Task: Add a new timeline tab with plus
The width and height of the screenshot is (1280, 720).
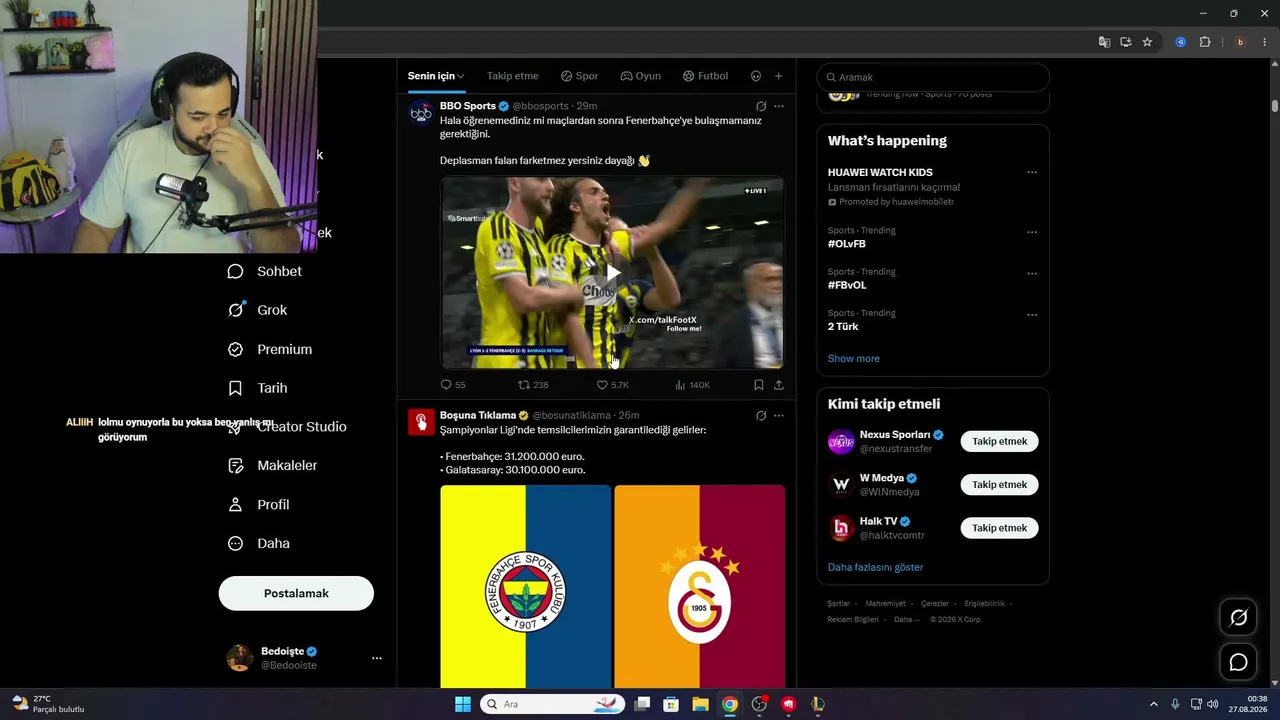Action: pyautogui.click(x=779, y=76)
